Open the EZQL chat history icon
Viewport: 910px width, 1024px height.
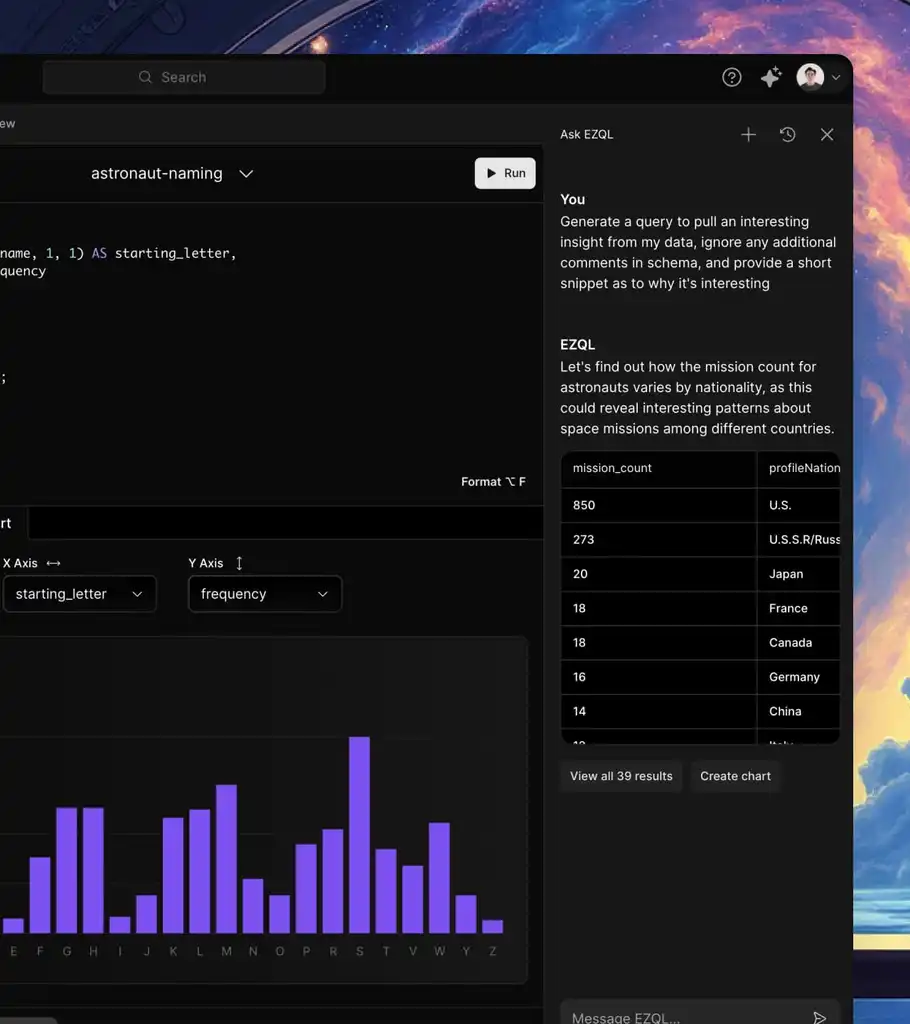pyautogui.click(x=787, y=134)
